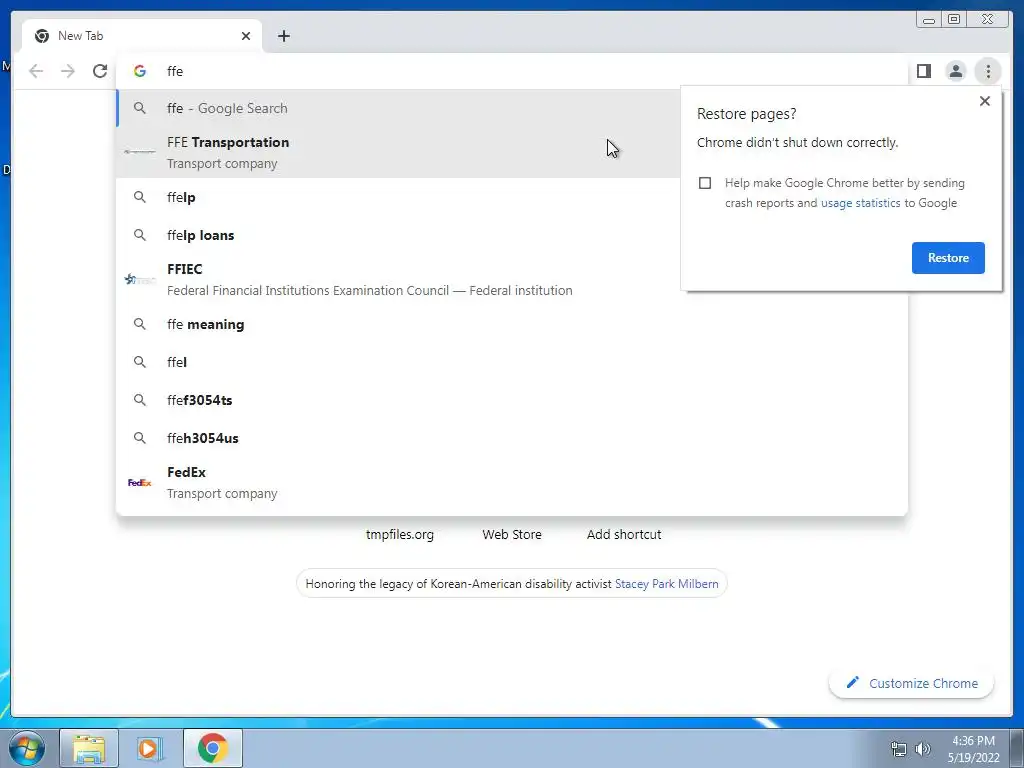Dismiss the Restore pages popup
1024x768 pixels.
point(985,101)
